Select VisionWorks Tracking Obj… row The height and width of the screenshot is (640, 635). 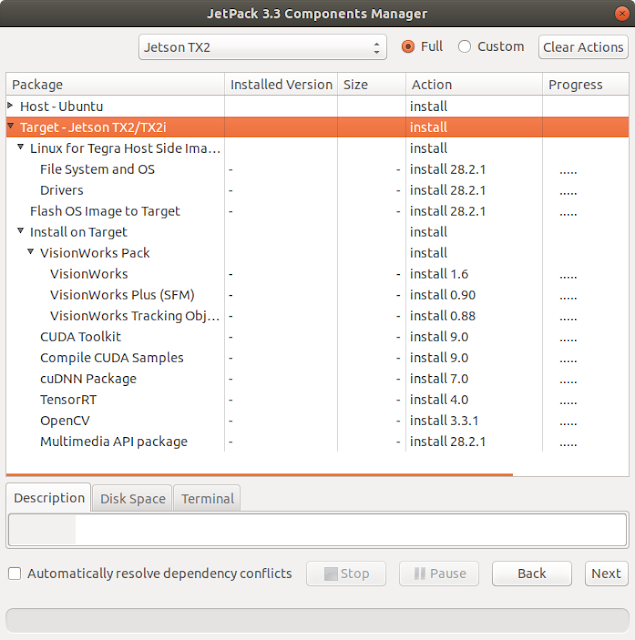pos(318,316)
